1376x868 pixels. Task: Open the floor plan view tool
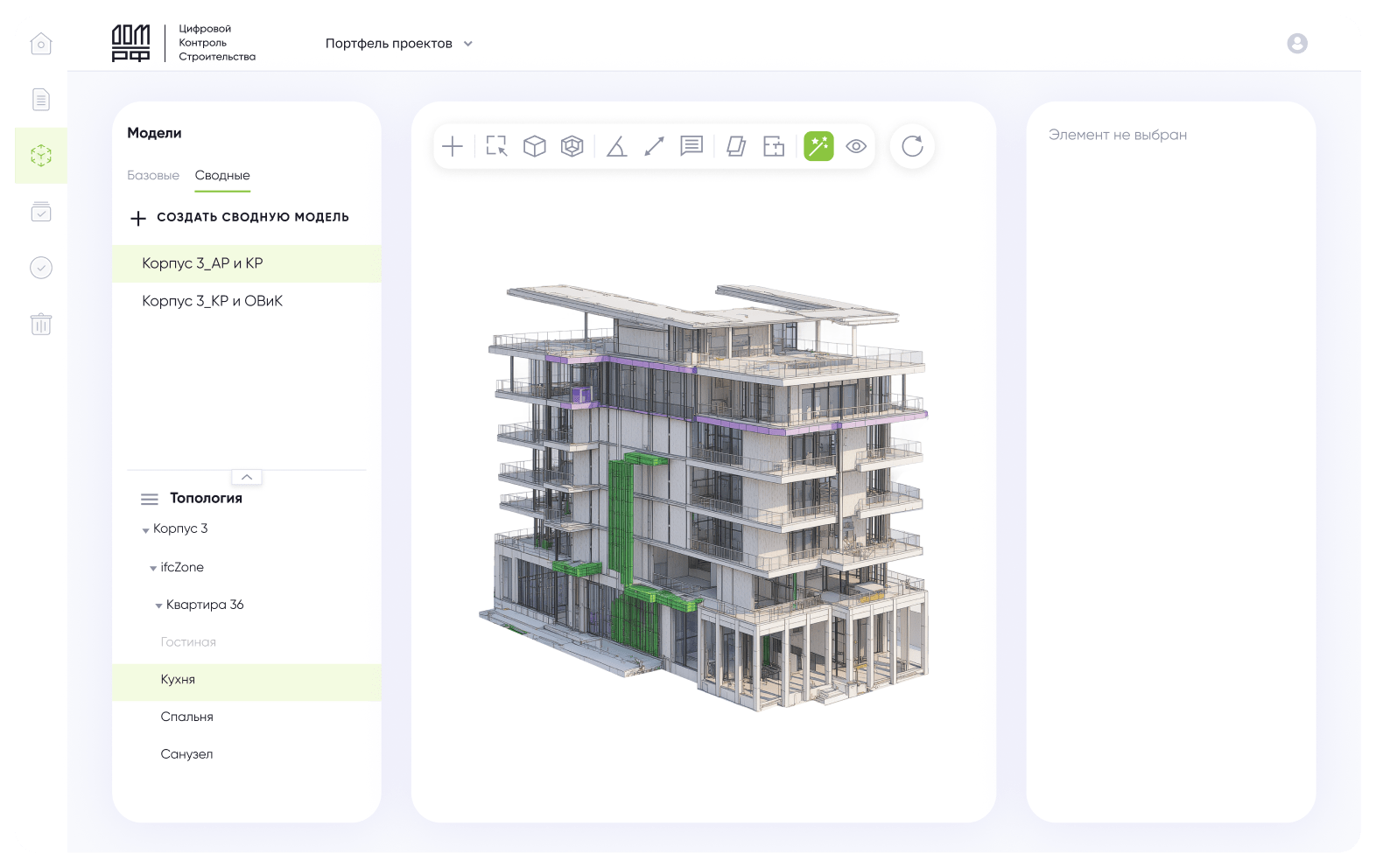pos(774,146)
